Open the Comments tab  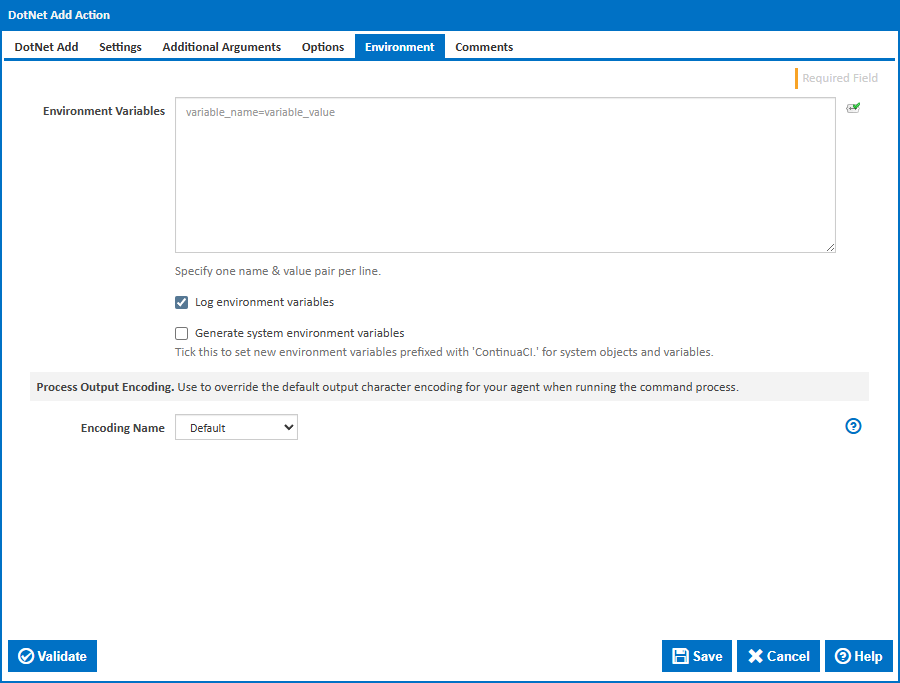tap(484, 46)
